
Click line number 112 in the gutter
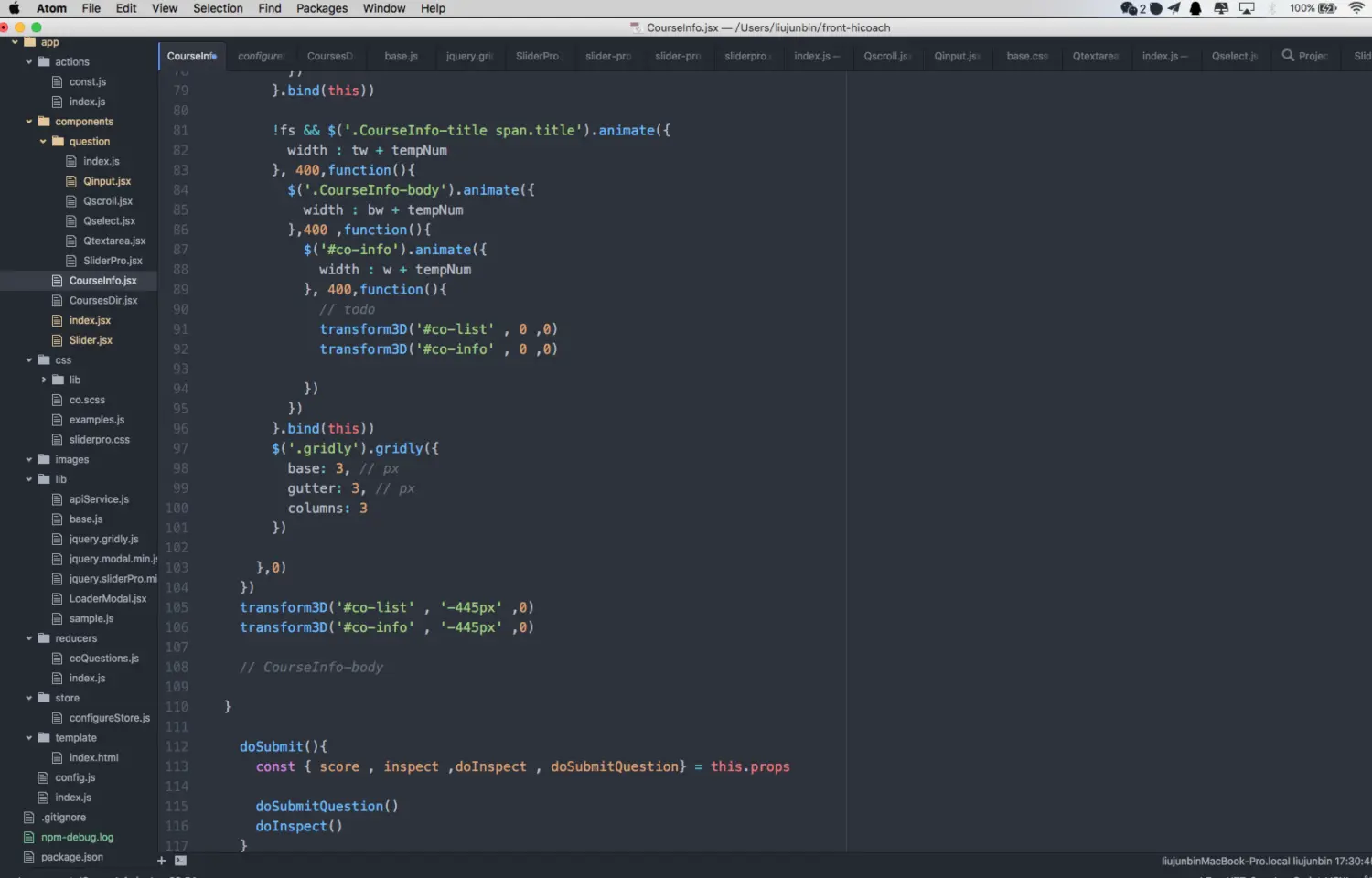(x=177, y=747)
